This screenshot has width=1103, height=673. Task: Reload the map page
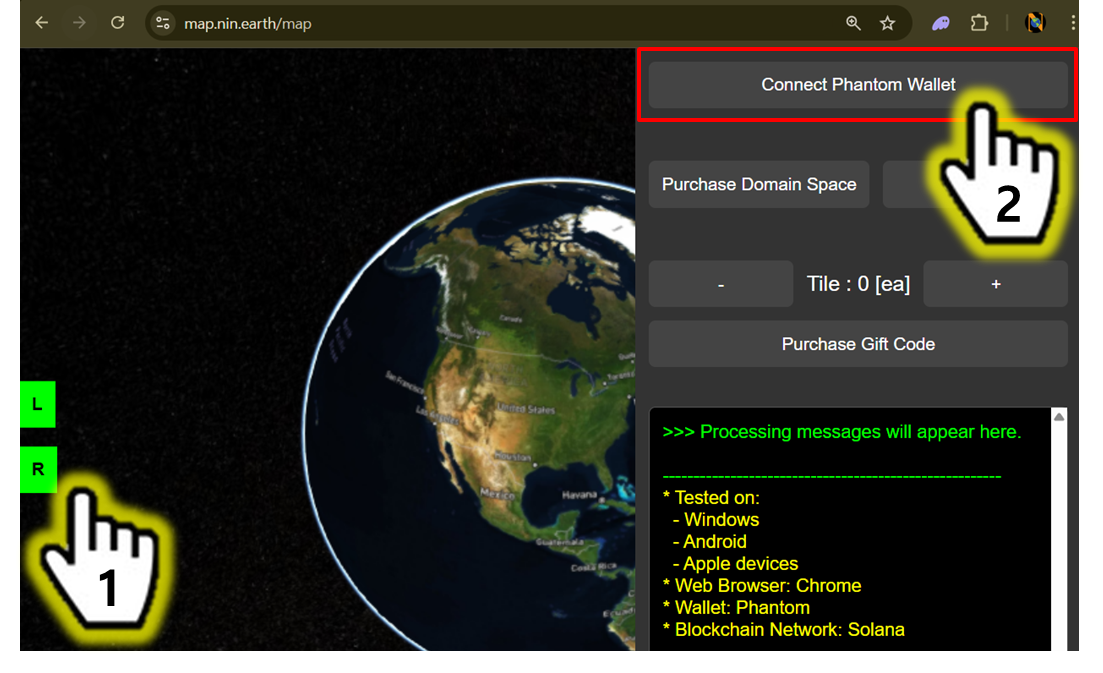pyautogui.click(x=118, y=23)
